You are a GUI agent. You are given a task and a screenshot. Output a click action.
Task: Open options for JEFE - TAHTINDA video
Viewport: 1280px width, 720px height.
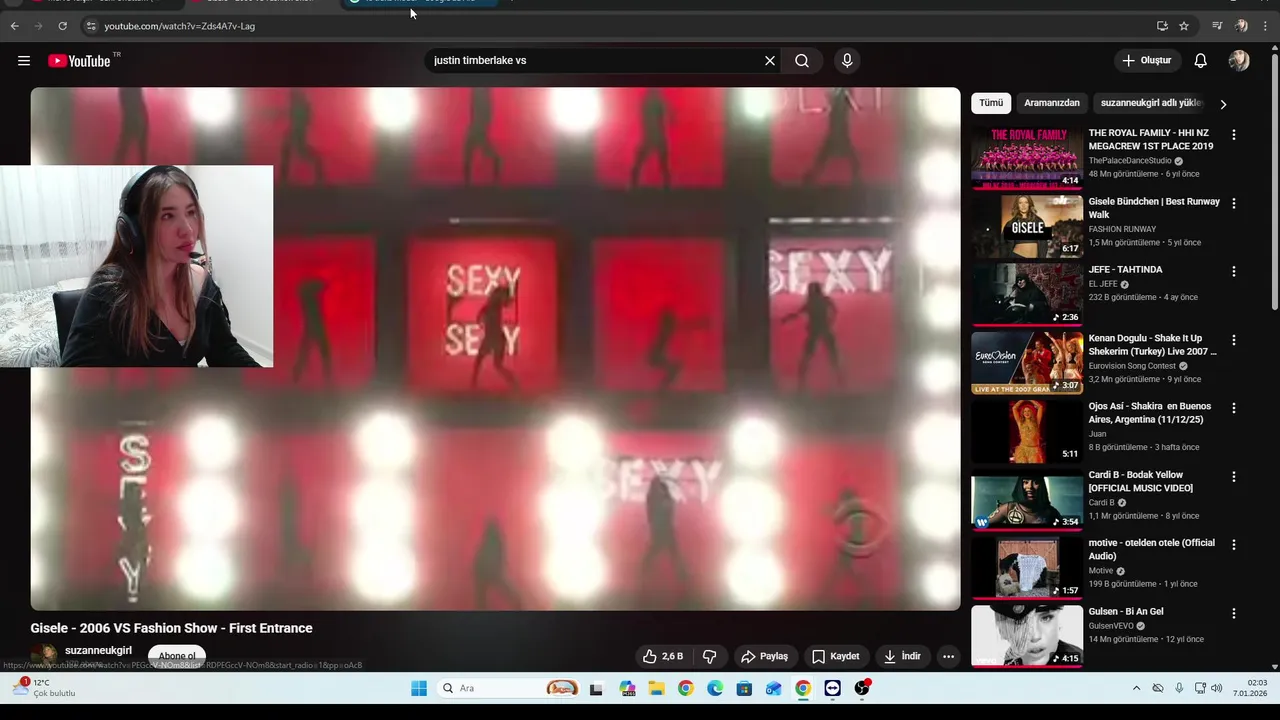pos(1234,271)
